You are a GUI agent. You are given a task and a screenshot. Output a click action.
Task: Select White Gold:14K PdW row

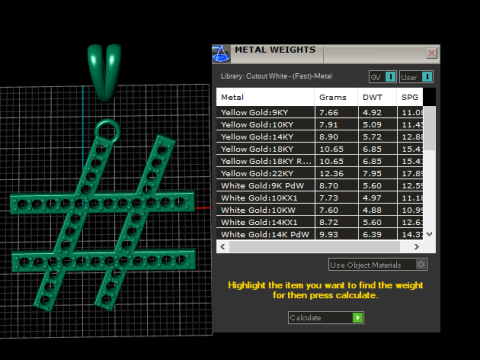(320, 234)
